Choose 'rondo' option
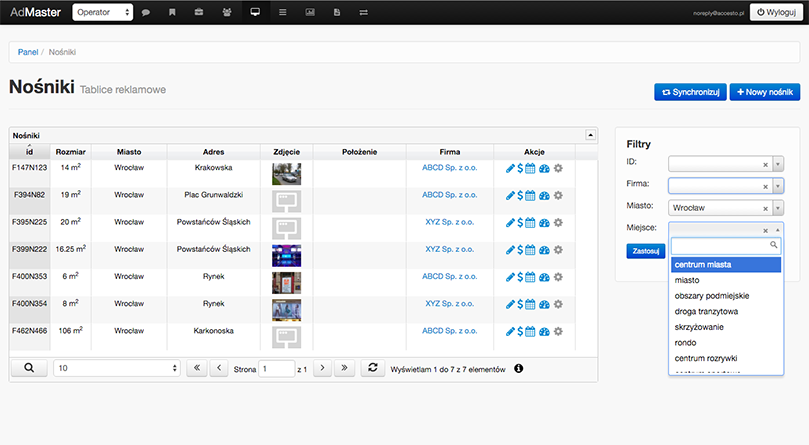 726,343
